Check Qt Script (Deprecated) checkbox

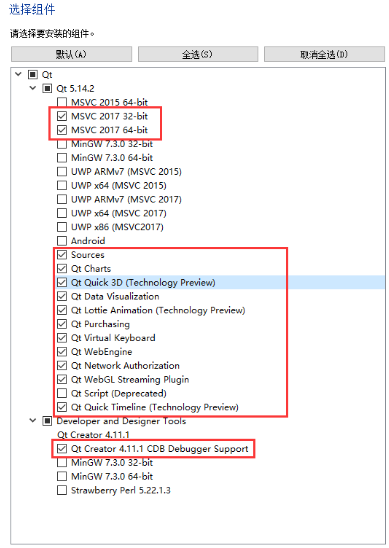coord(62,393)
